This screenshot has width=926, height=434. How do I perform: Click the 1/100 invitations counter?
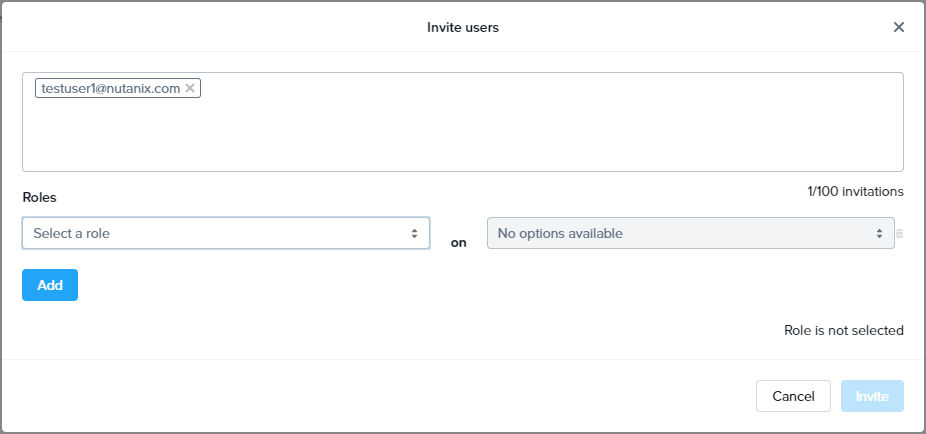pyautogui.click(x=855, y=191)
